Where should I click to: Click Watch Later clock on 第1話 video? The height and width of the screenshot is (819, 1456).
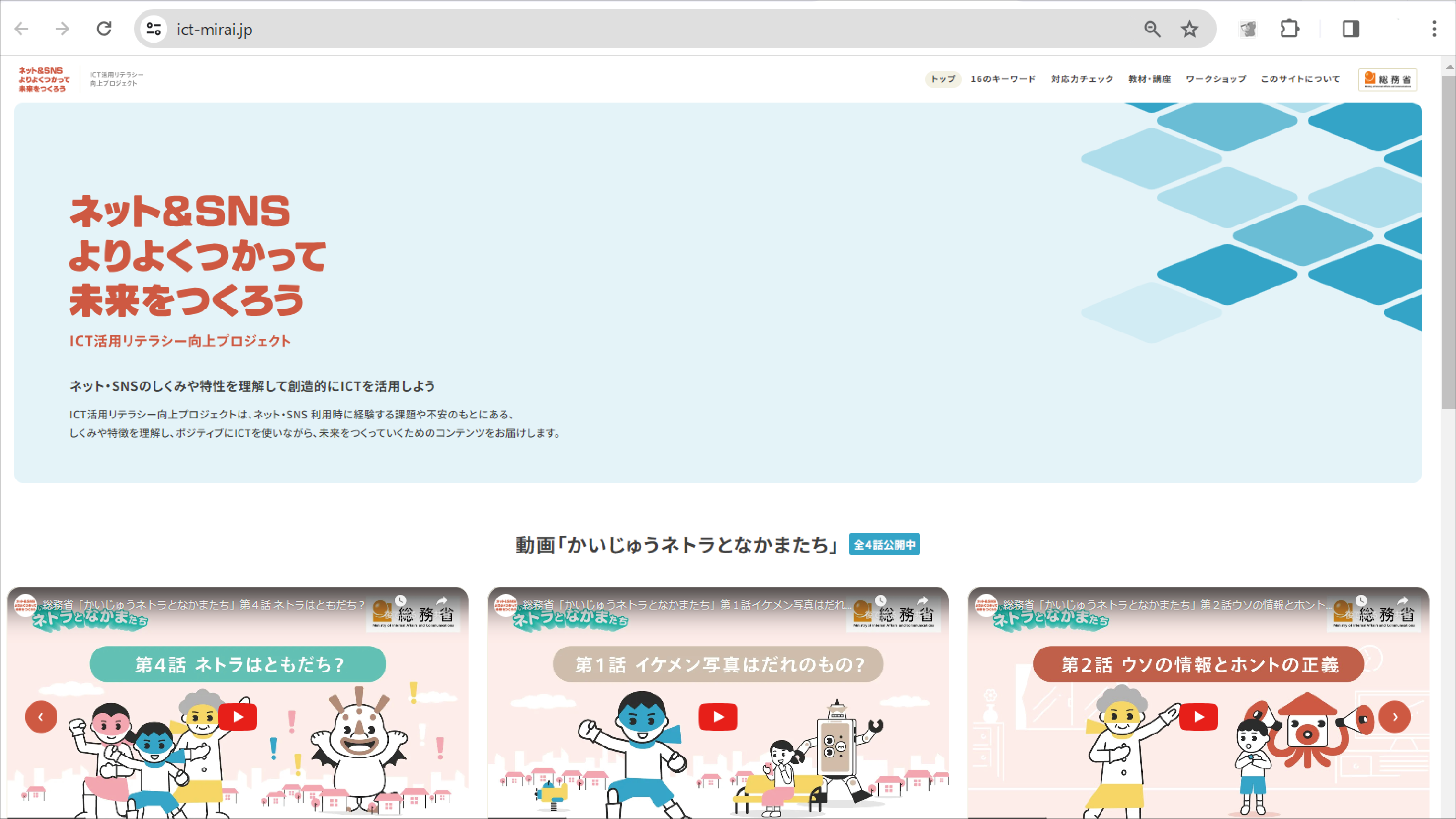pos(881,600)
